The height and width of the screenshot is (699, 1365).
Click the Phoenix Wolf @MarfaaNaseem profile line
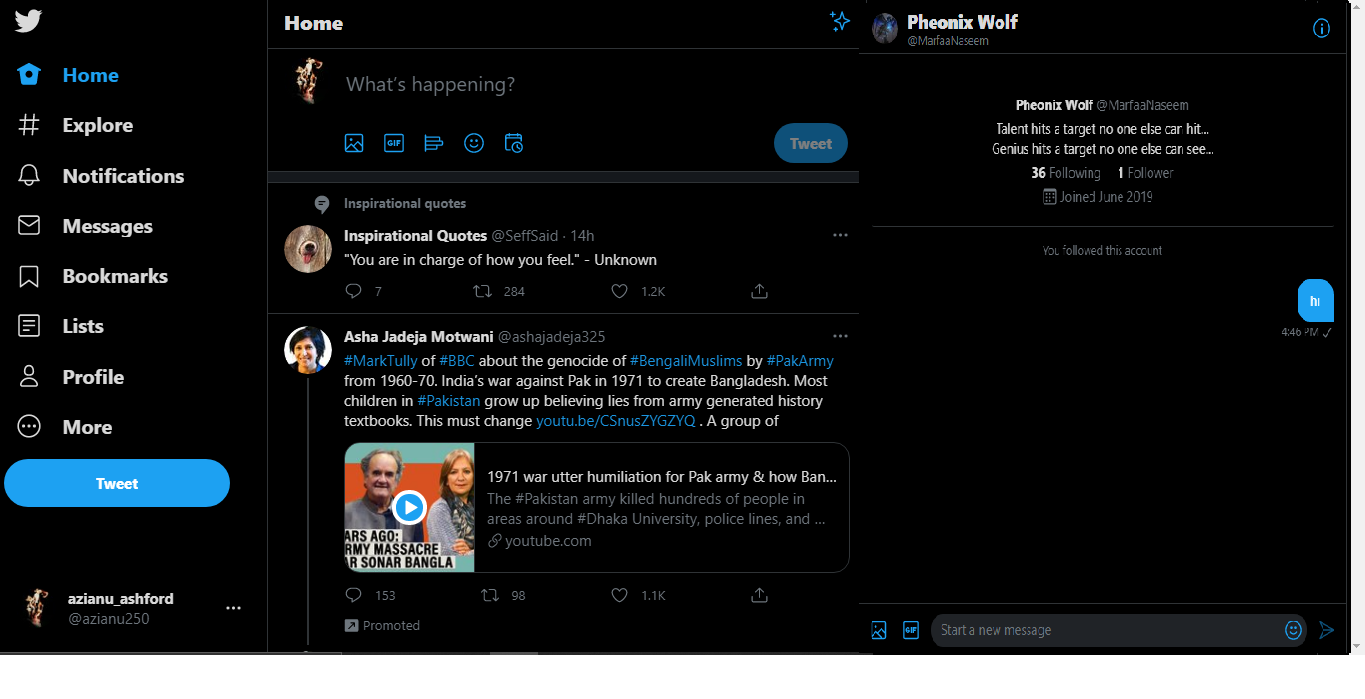point(1102,105)
